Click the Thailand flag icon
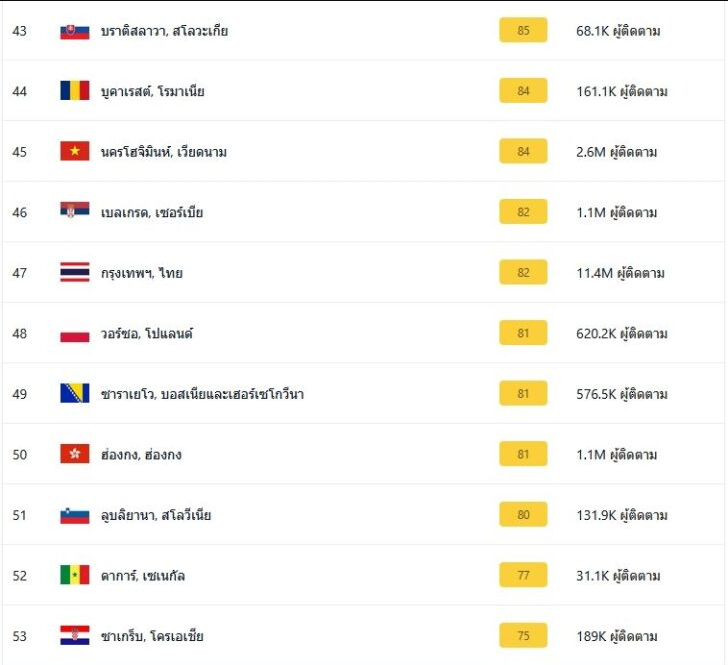Screen dimensions: 728x665 tap(75, 273)
